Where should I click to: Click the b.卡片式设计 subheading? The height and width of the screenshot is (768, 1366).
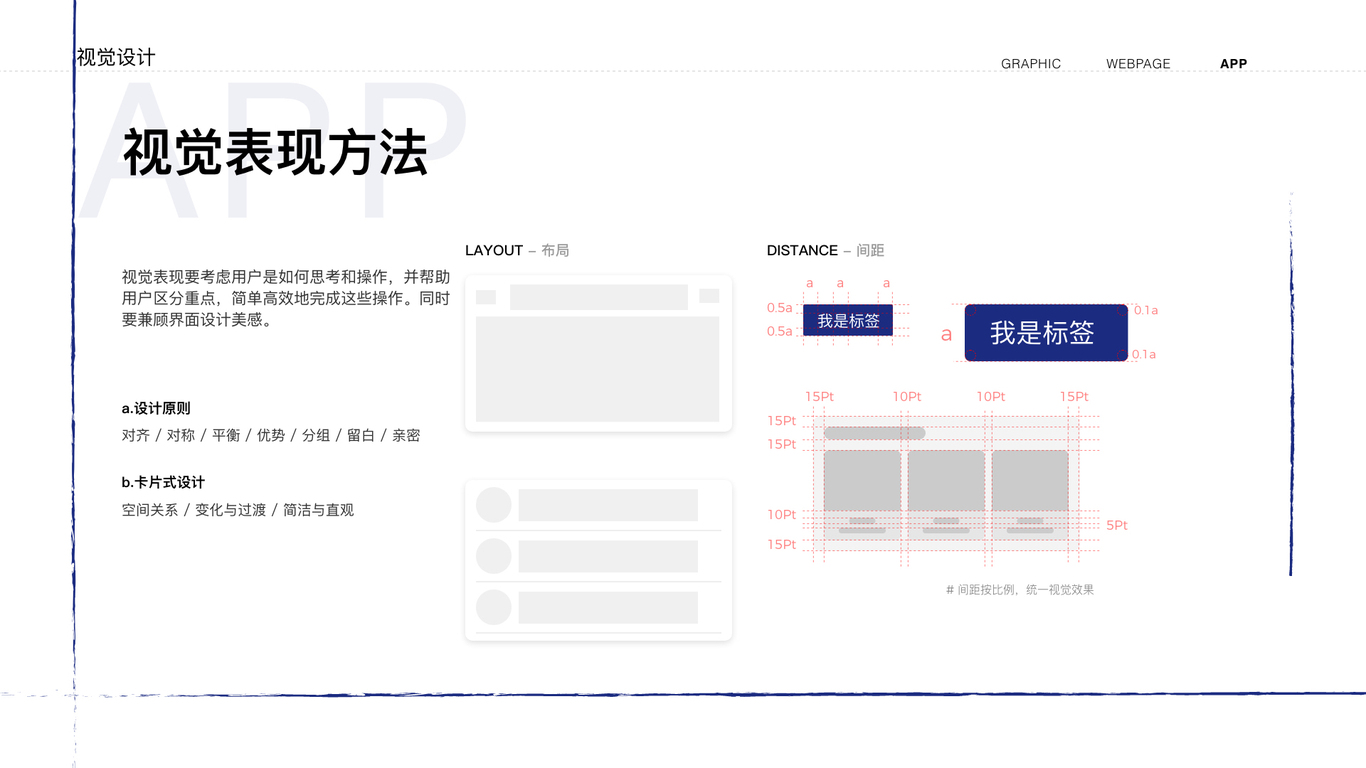[x=163, y=482]
